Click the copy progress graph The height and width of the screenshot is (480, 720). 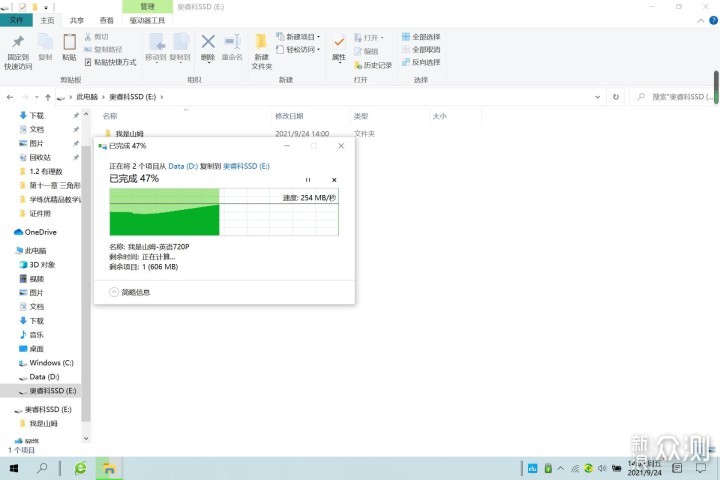(224, 212)
